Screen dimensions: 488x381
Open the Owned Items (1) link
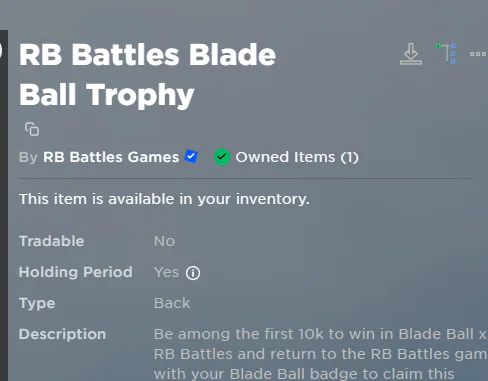297,157
